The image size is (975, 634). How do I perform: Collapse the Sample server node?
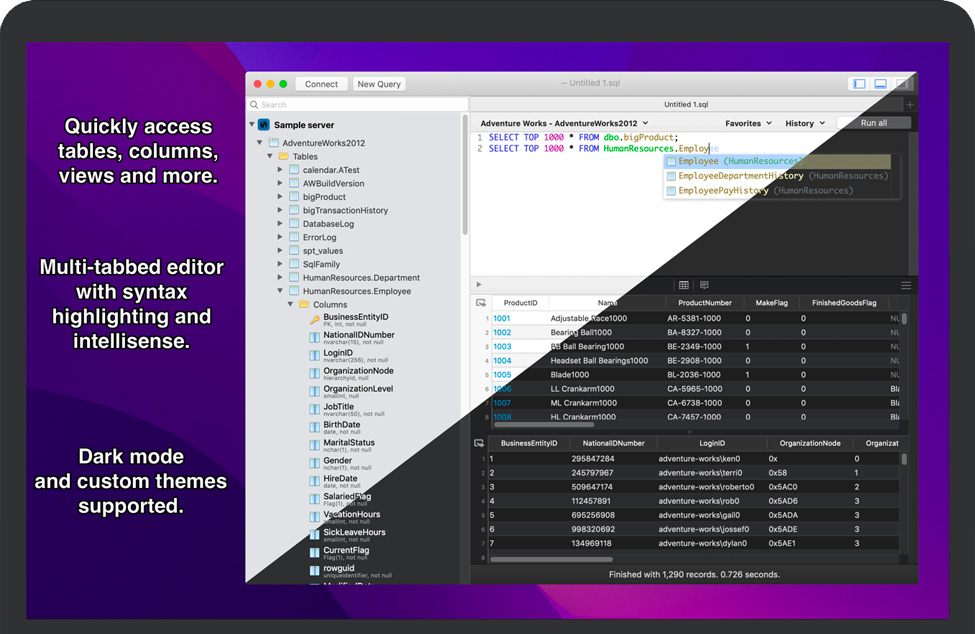click(252, 124)
